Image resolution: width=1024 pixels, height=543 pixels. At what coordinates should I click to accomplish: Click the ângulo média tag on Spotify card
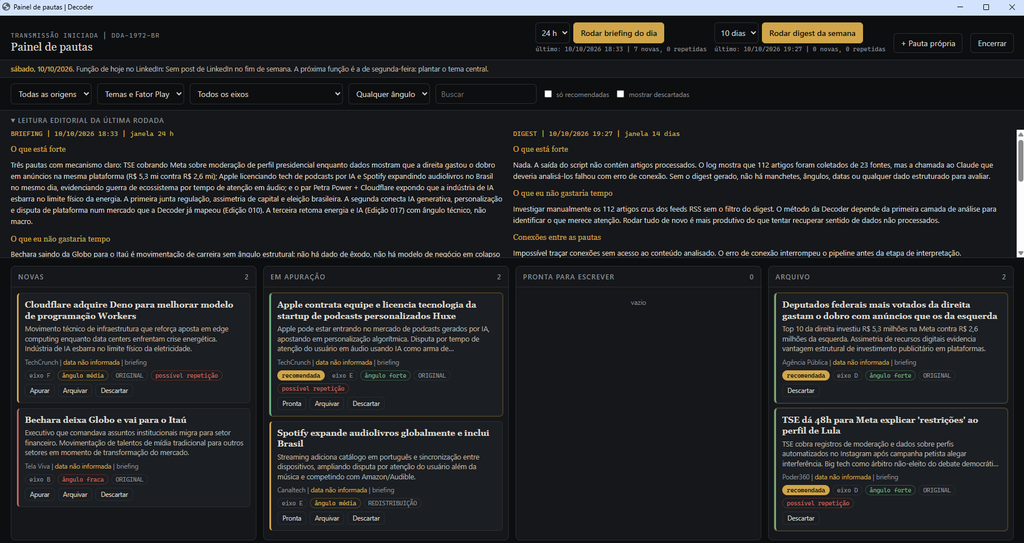click(x=336, y=503)
